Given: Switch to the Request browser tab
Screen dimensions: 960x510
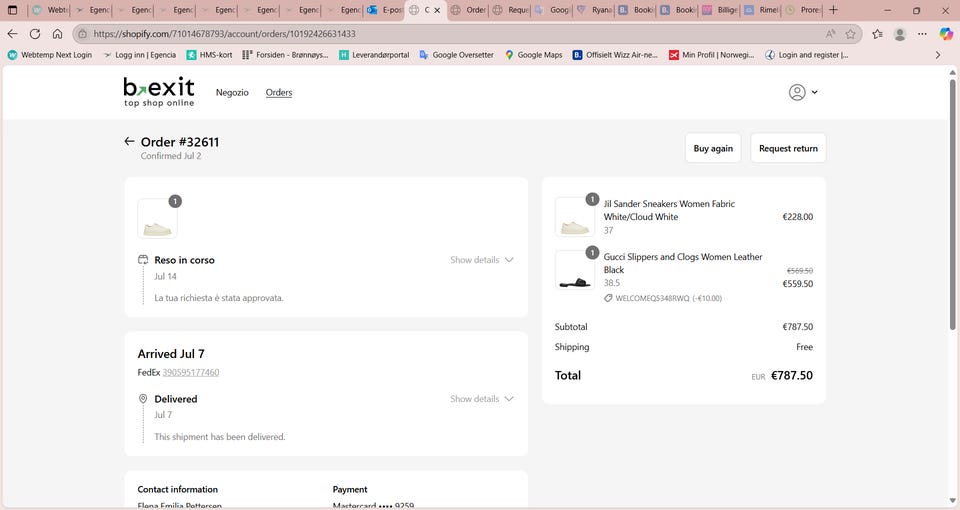Looking at the screenshot, I should [510, 10].
